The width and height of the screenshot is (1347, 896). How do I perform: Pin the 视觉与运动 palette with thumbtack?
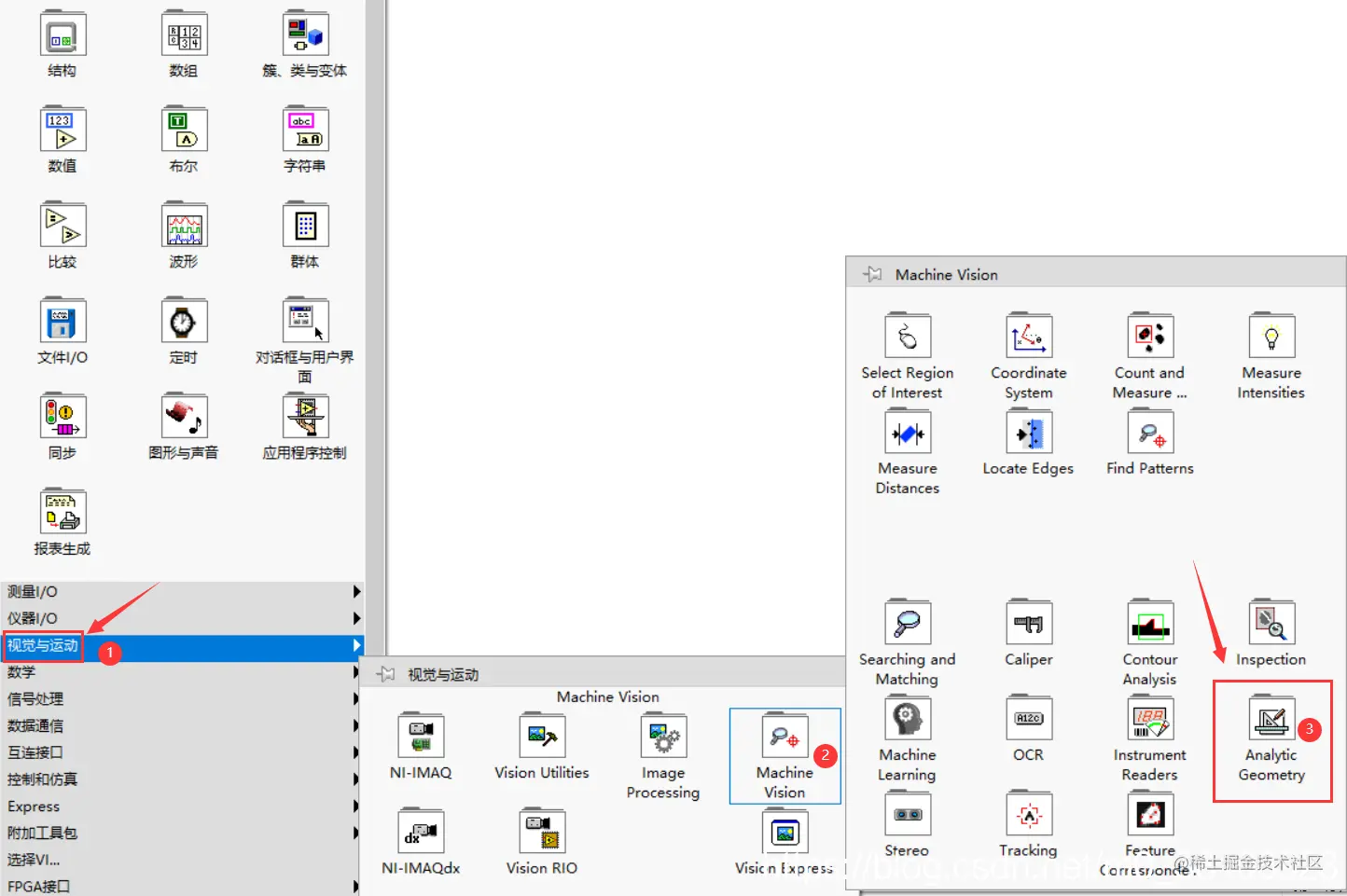tap(385, 674)
